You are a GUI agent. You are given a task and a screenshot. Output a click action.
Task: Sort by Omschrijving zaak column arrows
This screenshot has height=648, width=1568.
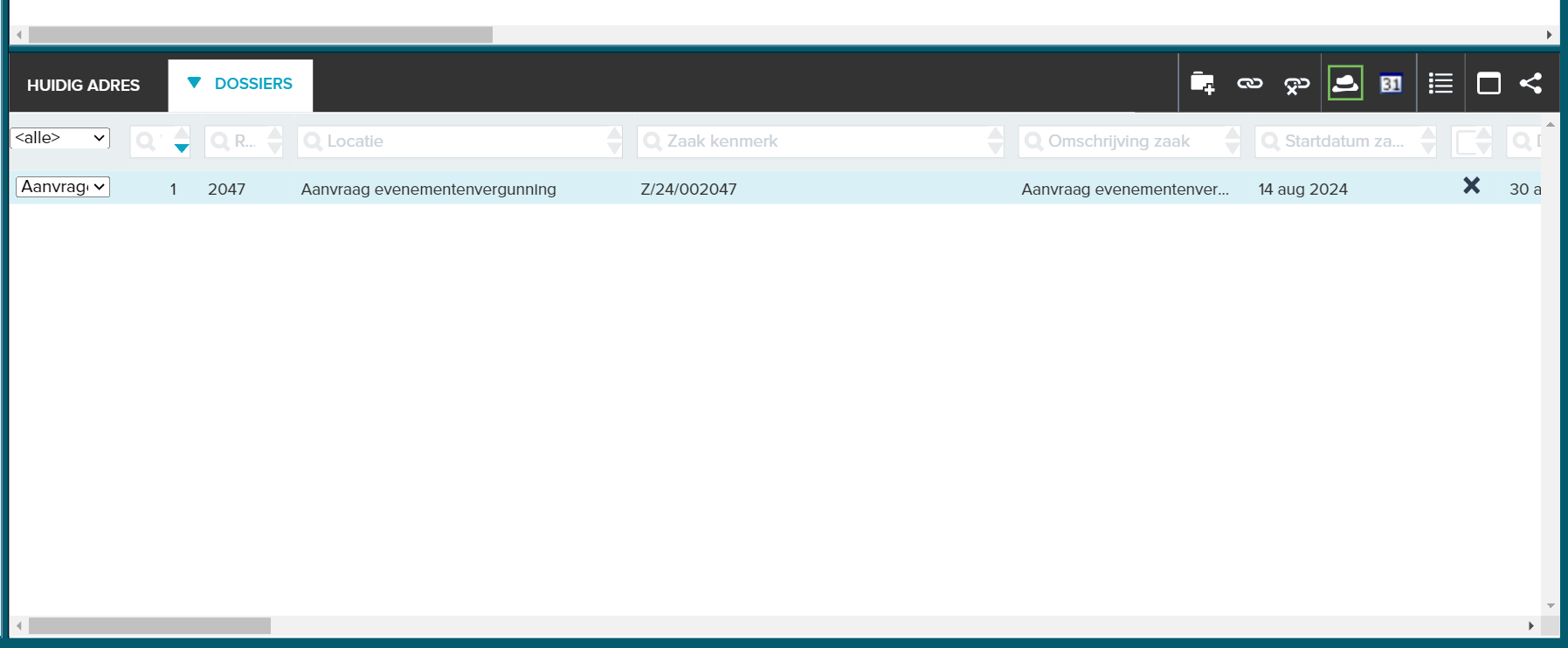(x=1233, y=141)
